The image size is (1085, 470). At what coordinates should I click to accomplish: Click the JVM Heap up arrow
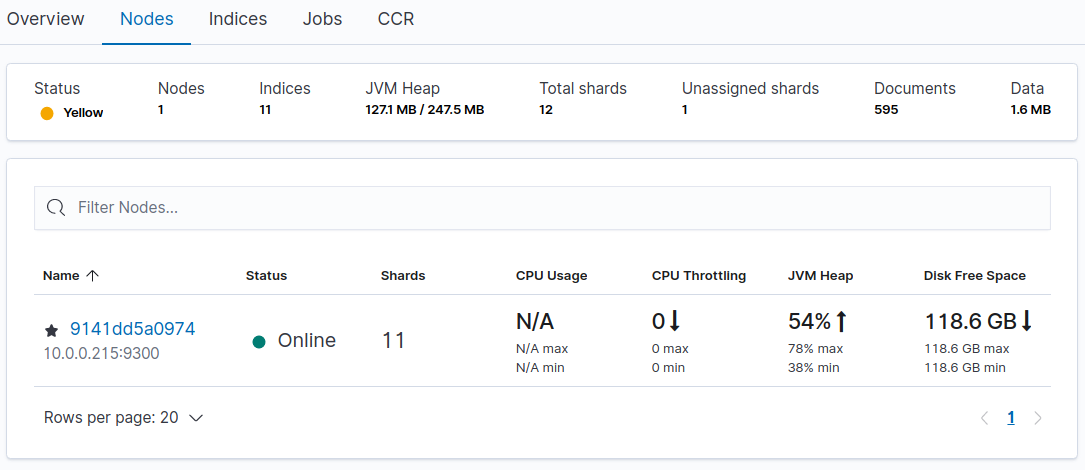841,321
